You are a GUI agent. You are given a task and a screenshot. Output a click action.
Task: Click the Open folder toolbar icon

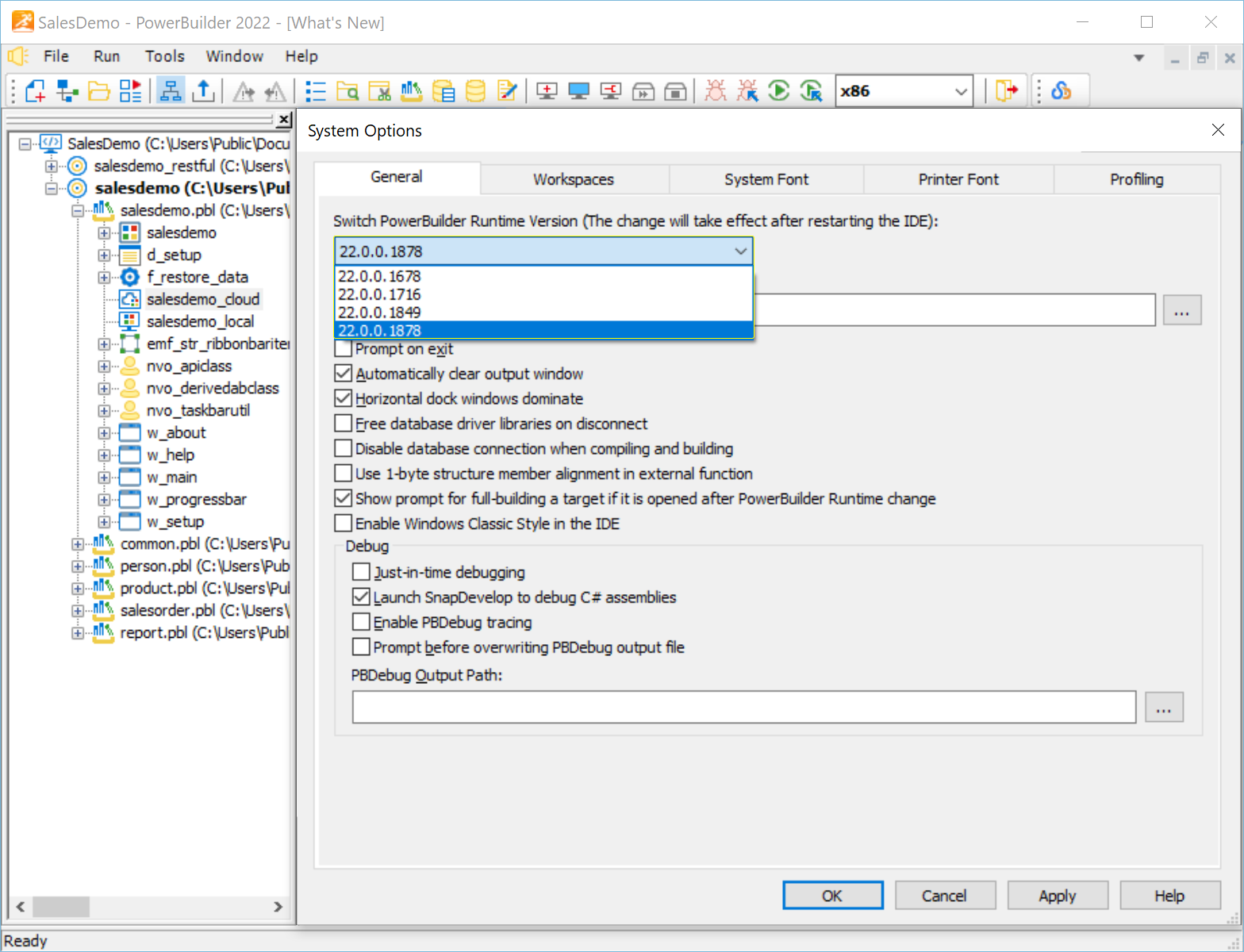coord(99,91)
